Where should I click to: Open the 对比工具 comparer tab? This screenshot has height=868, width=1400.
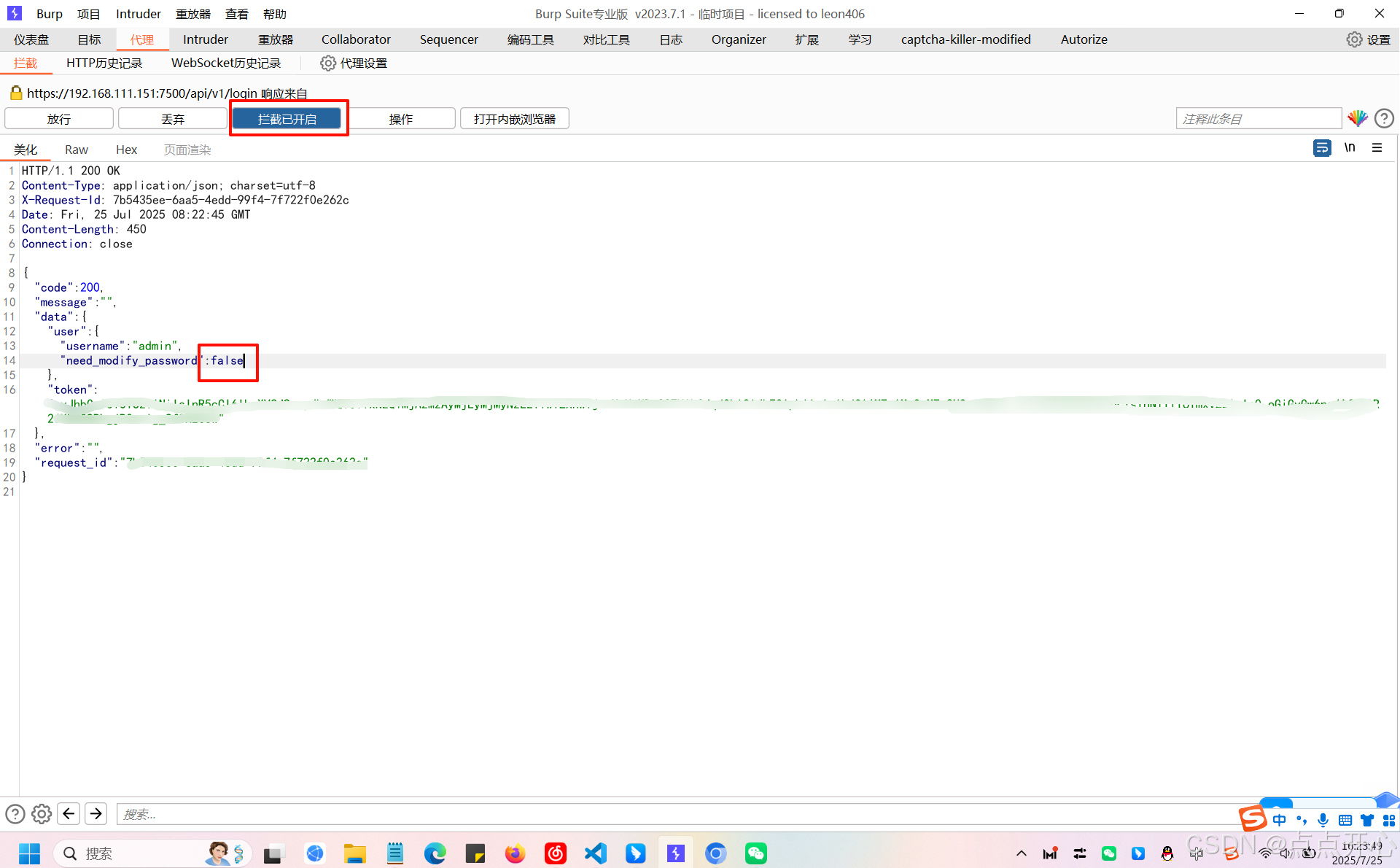(x=607, y=39)
